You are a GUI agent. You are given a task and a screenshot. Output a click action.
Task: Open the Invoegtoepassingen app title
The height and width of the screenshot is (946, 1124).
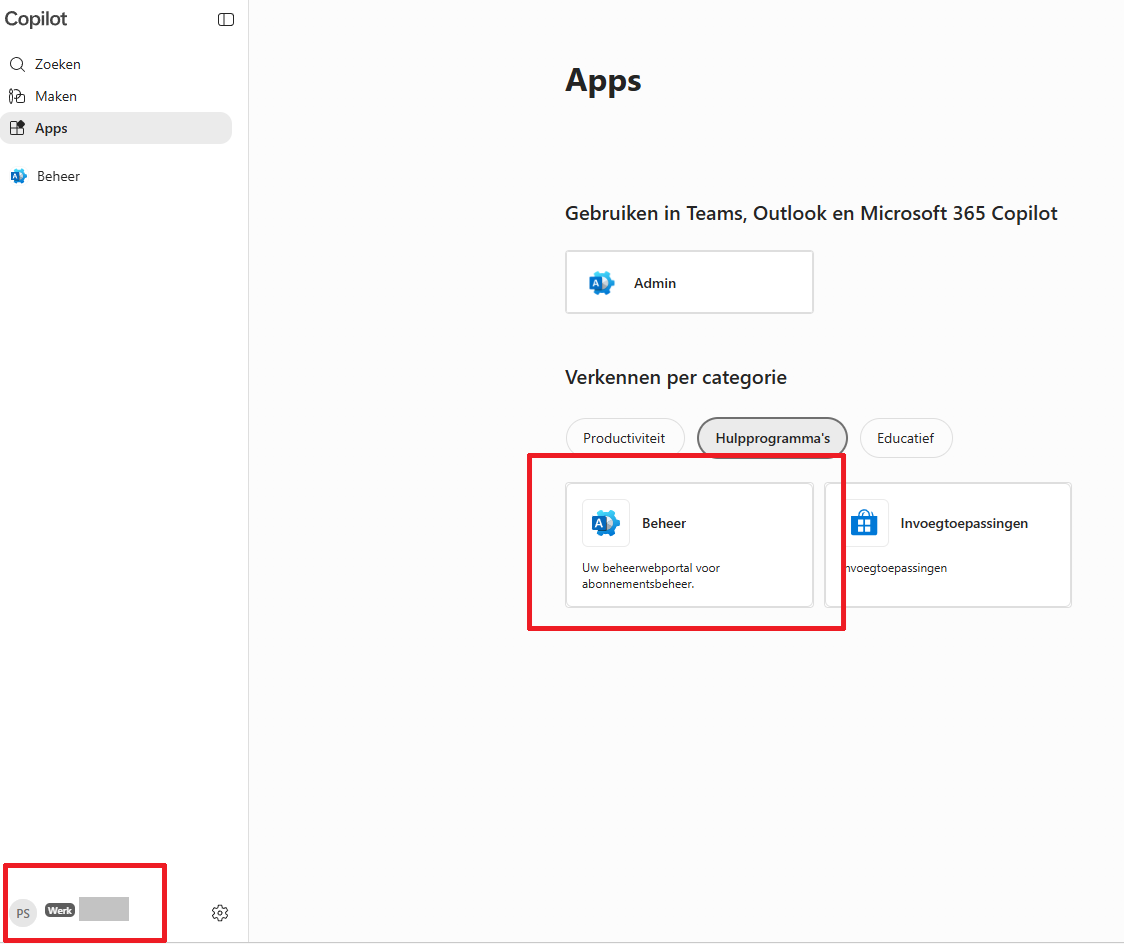point(964,523)
